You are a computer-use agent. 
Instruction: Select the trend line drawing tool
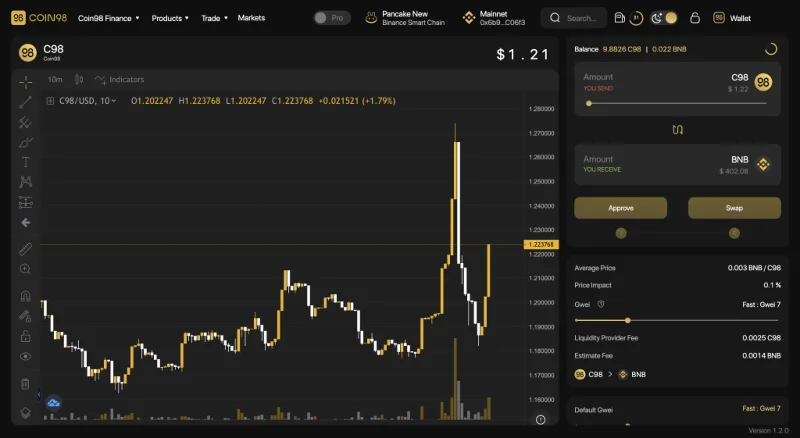click(26, 102)
